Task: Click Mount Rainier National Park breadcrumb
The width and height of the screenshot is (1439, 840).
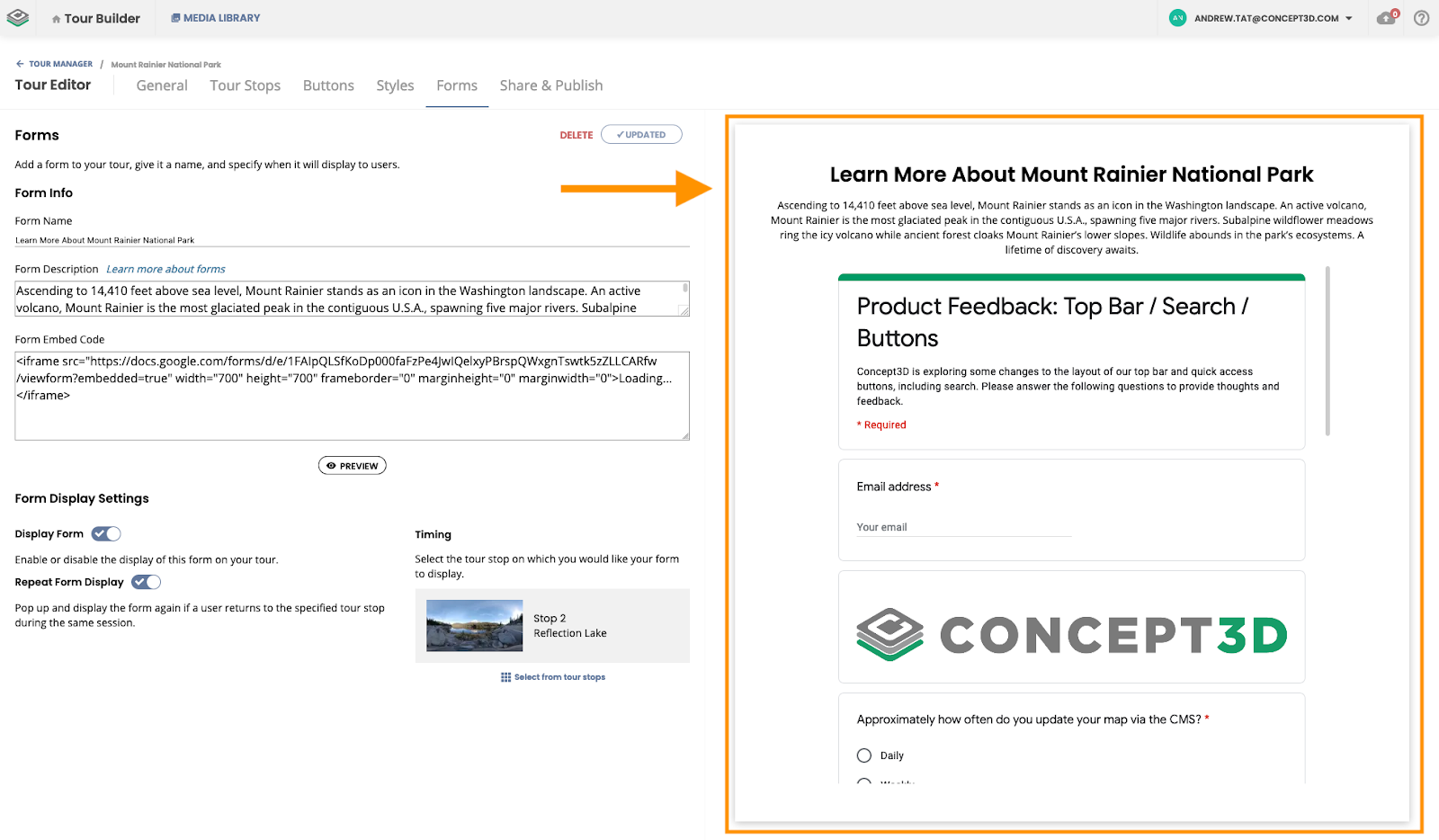Action: (165, 65)
